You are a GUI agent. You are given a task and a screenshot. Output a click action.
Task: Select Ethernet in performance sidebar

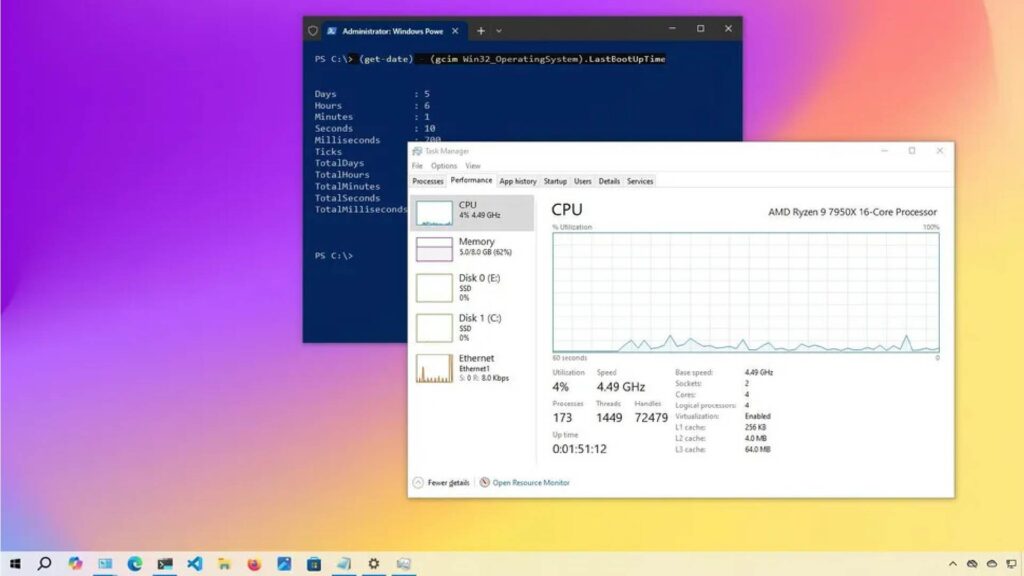point(471,368)
